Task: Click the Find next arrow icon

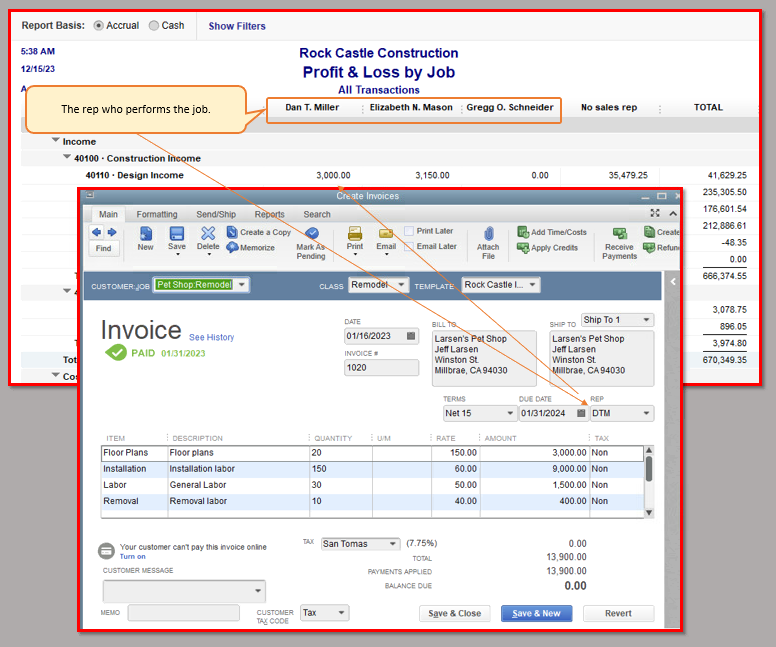Action: [112, 232]
